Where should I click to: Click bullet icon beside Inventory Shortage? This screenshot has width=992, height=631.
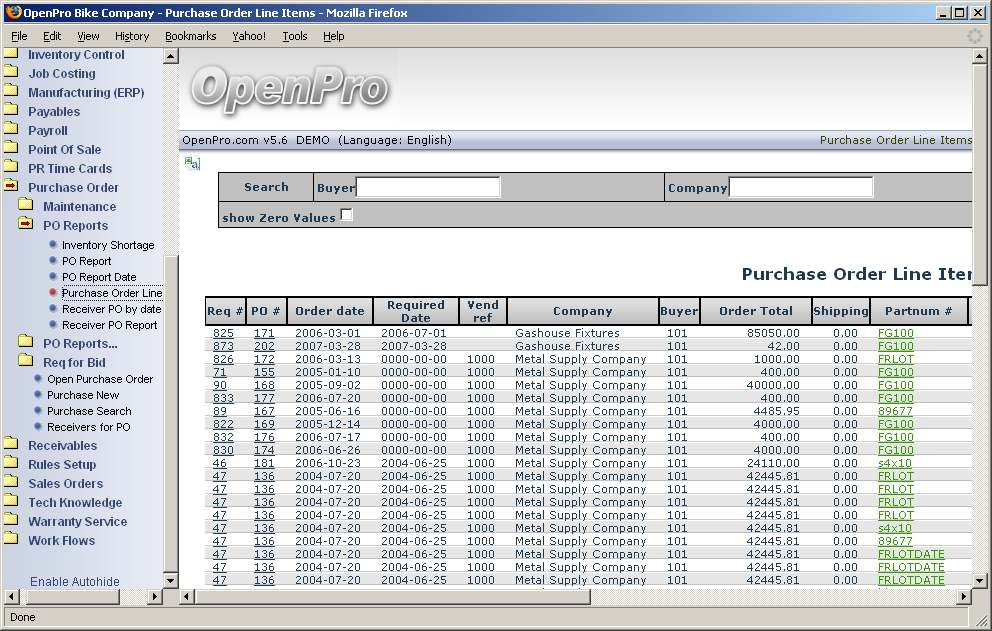click(x=53, y=245)
